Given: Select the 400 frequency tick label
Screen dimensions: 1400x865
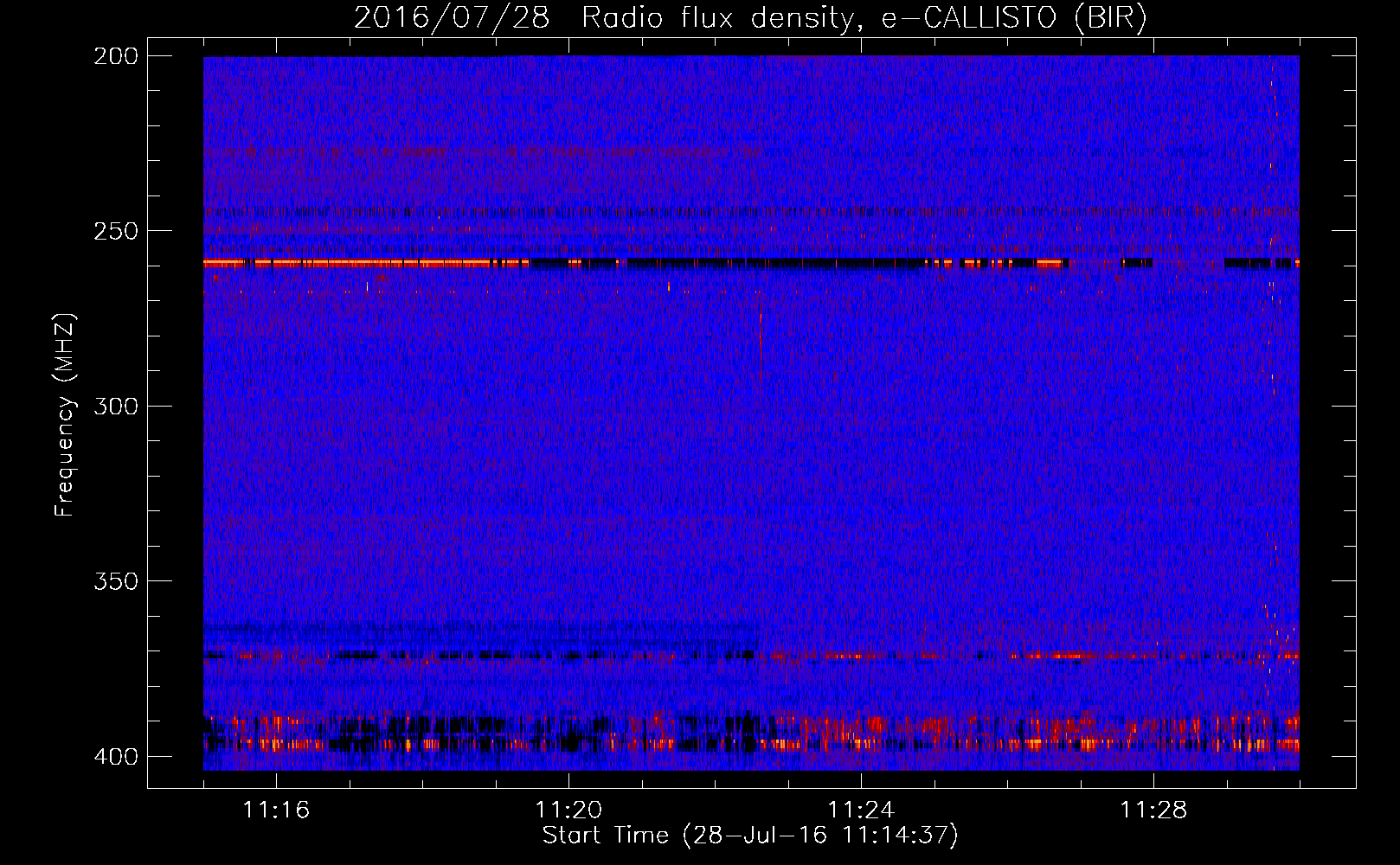Looking at the screenshot, I should 115,756.
